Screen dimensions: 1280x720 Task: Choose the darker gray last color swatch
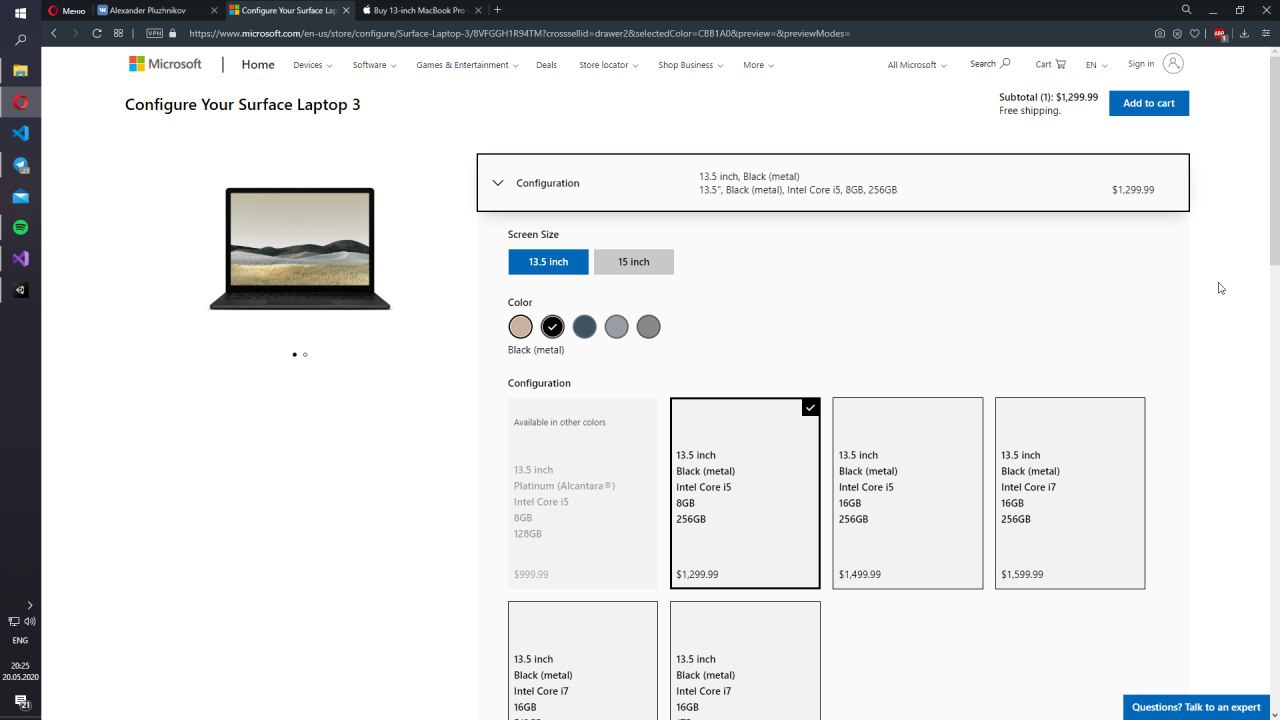click(648, 327)
